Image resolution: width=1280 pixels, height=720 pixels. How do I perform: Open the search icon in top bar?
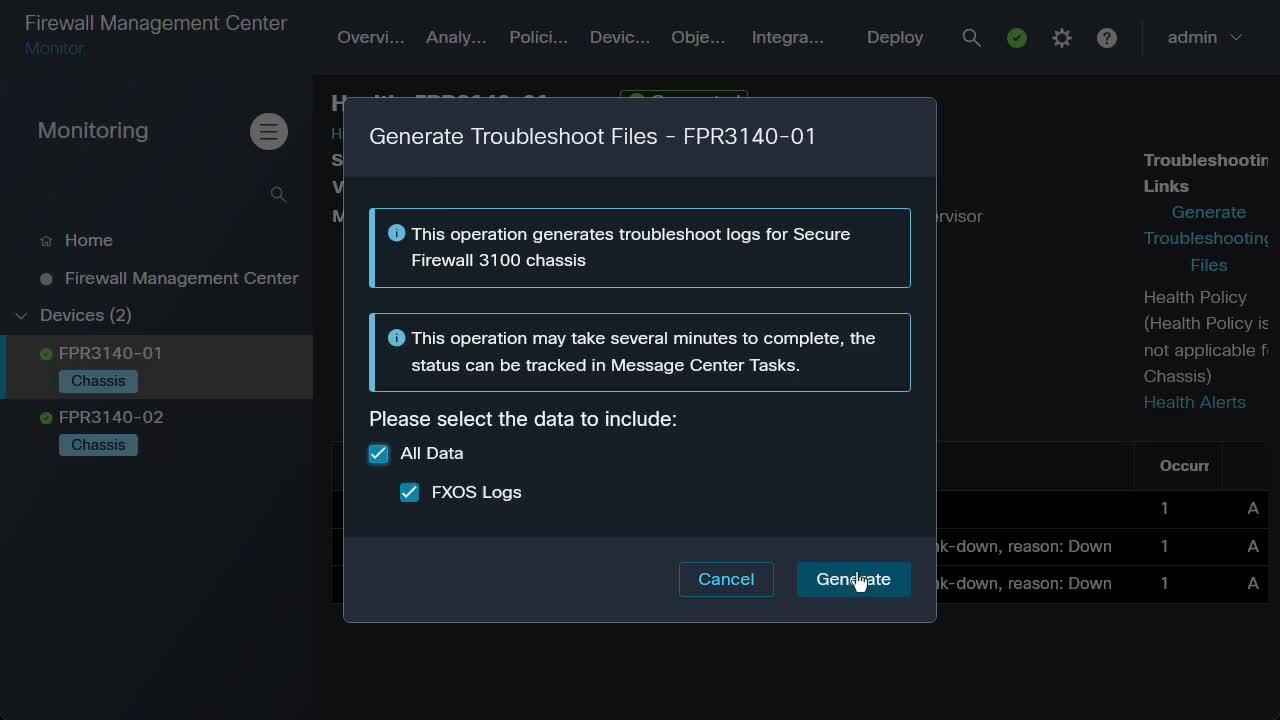[971, 37]
